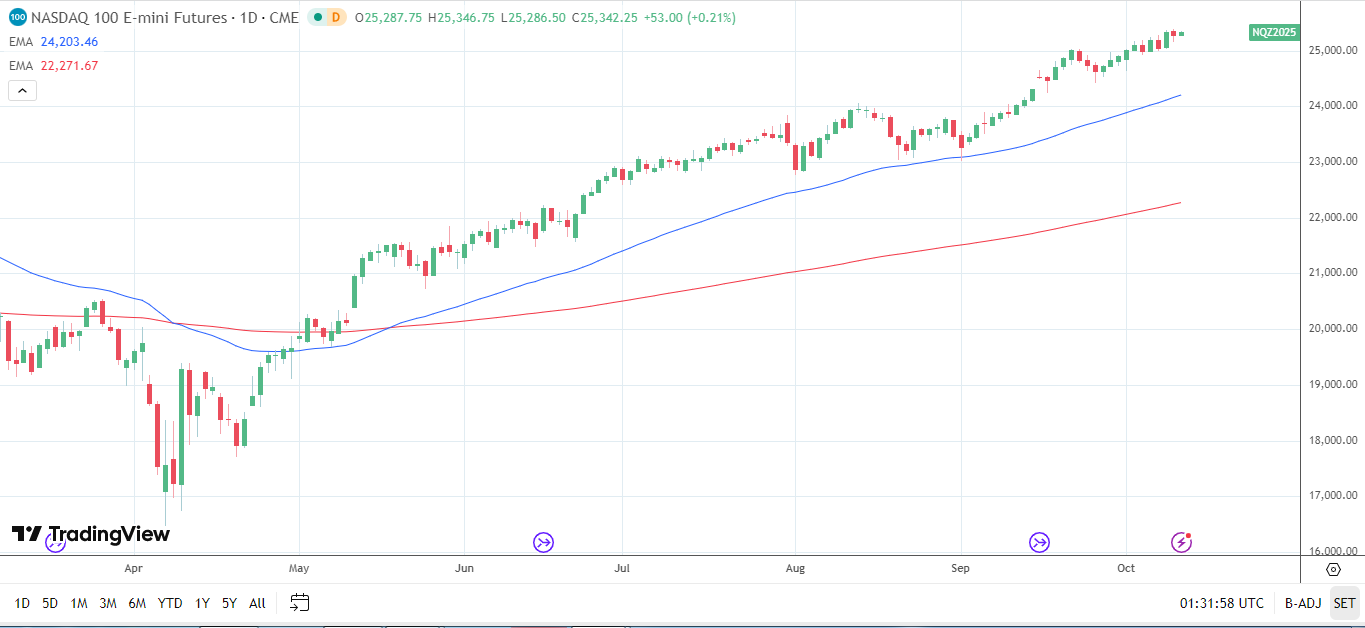Click the June contract rollover marker

(x=543, y=542)
